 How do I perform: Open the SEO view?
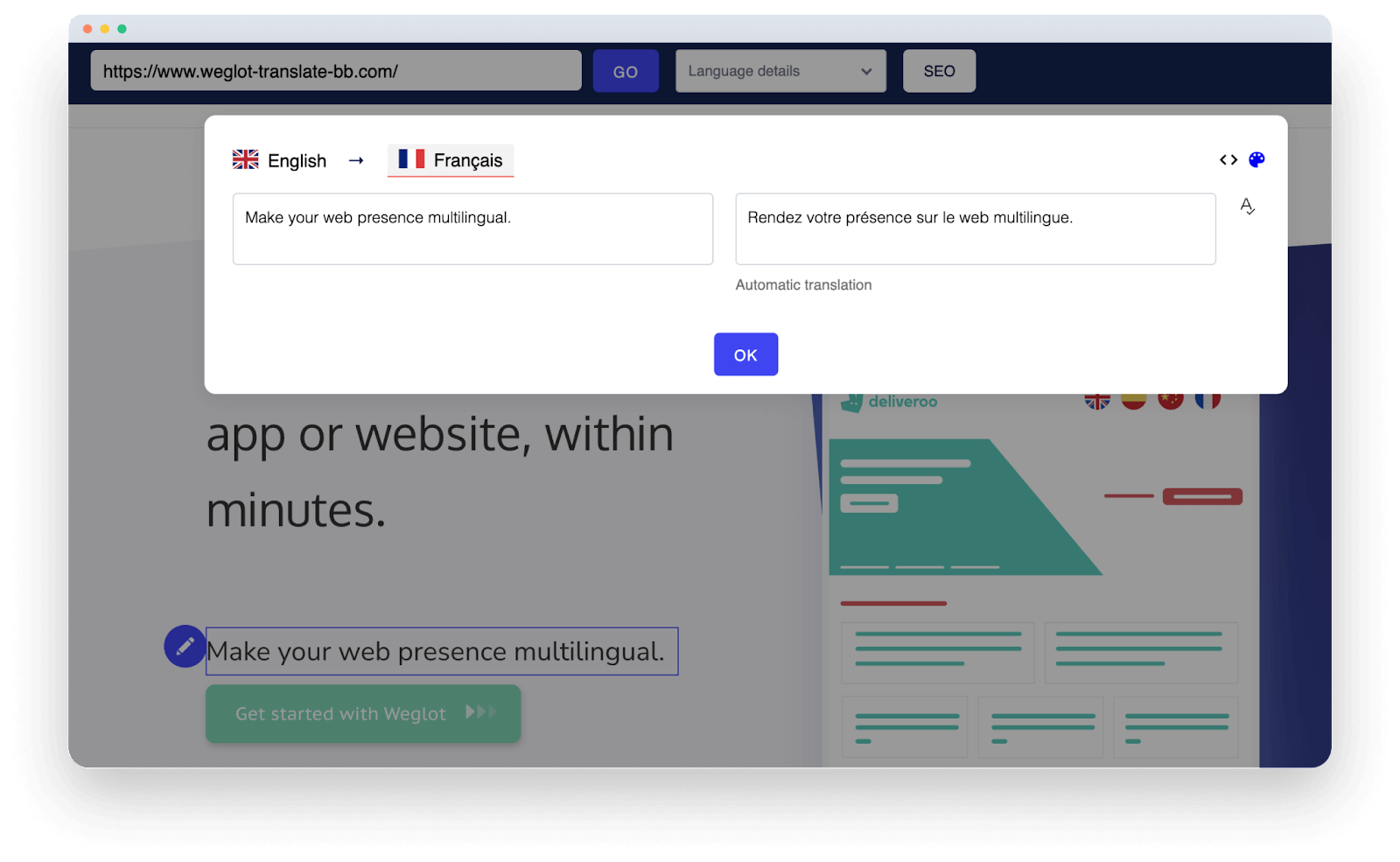(939, 71)
